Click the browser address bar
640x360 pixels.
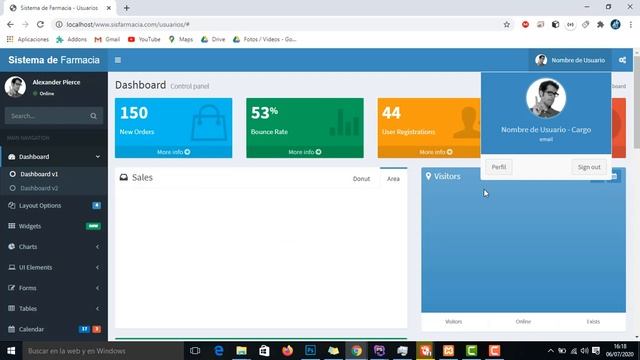click(278, 24)
